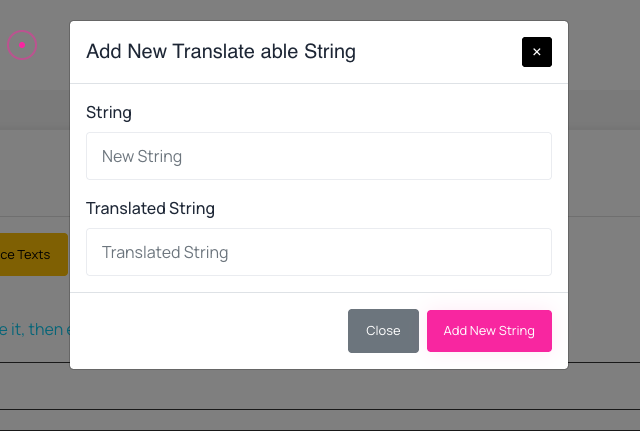Select the Translated String placeholder text

click(165, 252)
